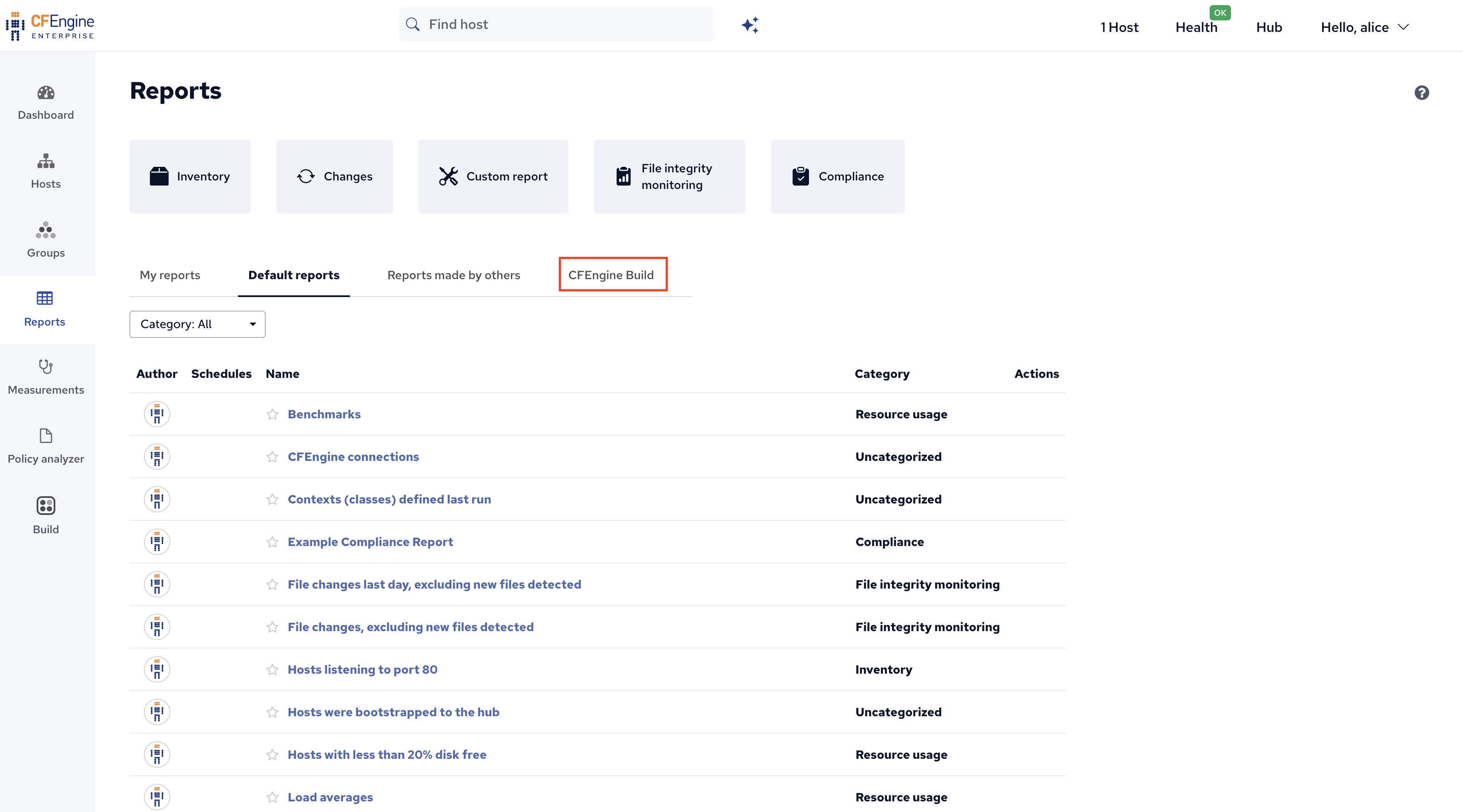Open Hosts with less than 20% disk free
1463x812 pixels.
pyautogui.click(x=387, y=755)
